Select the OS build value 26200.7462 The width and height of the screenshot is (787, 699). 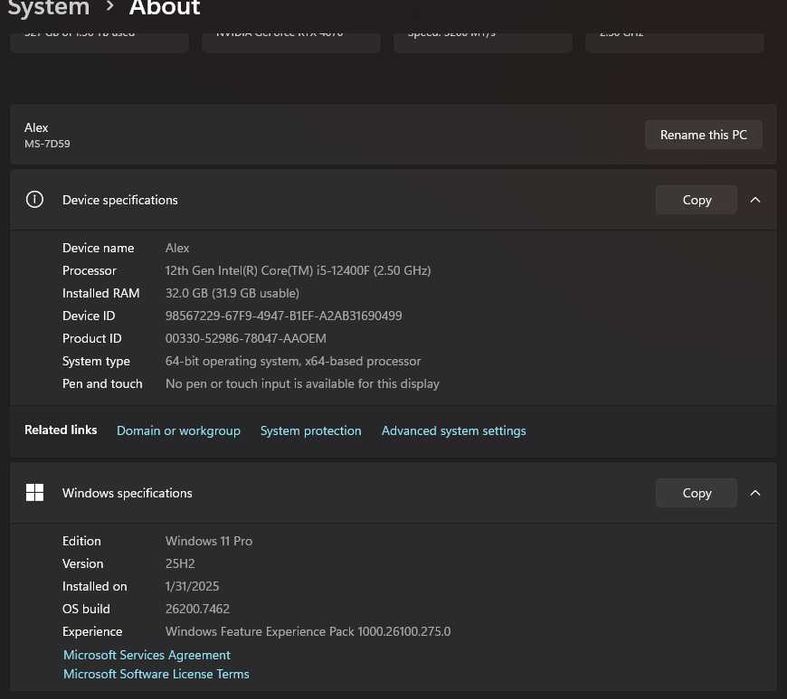(197, 609)
